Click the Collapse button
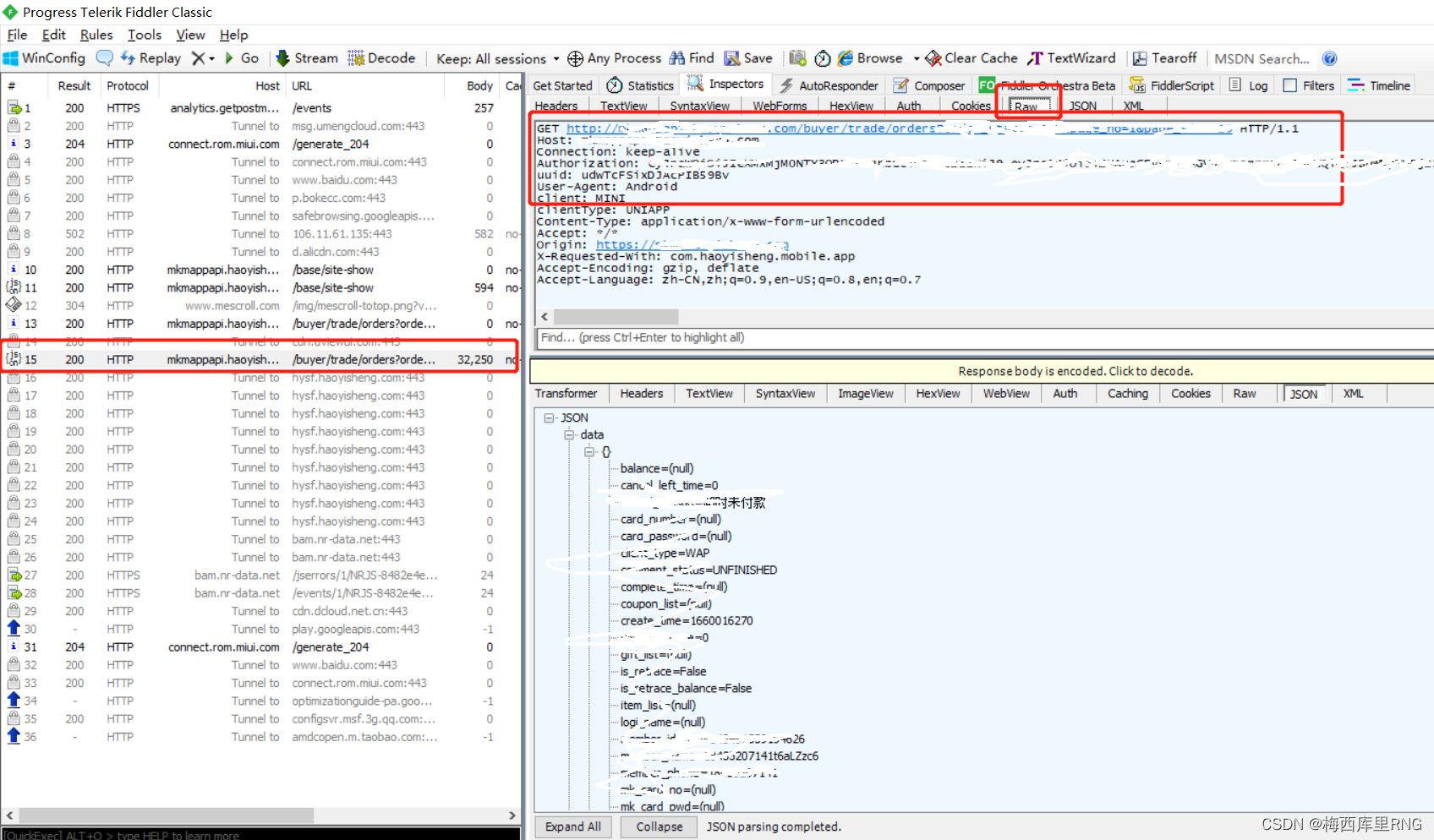The image size is (1434, 840). tap(660, 826)
